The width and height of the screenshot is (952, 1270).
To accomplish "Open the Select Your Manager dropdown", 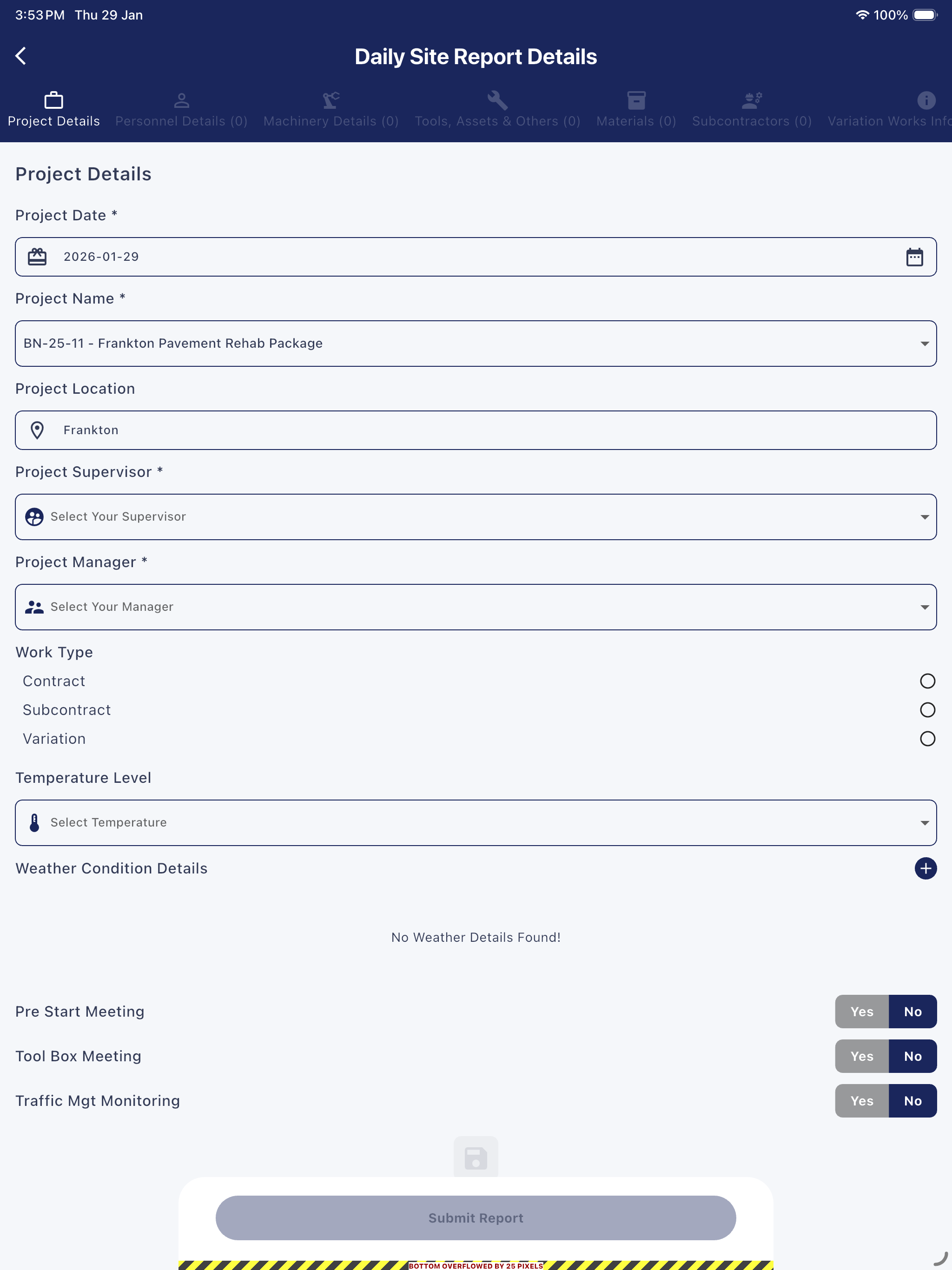I will click(476, 607).
